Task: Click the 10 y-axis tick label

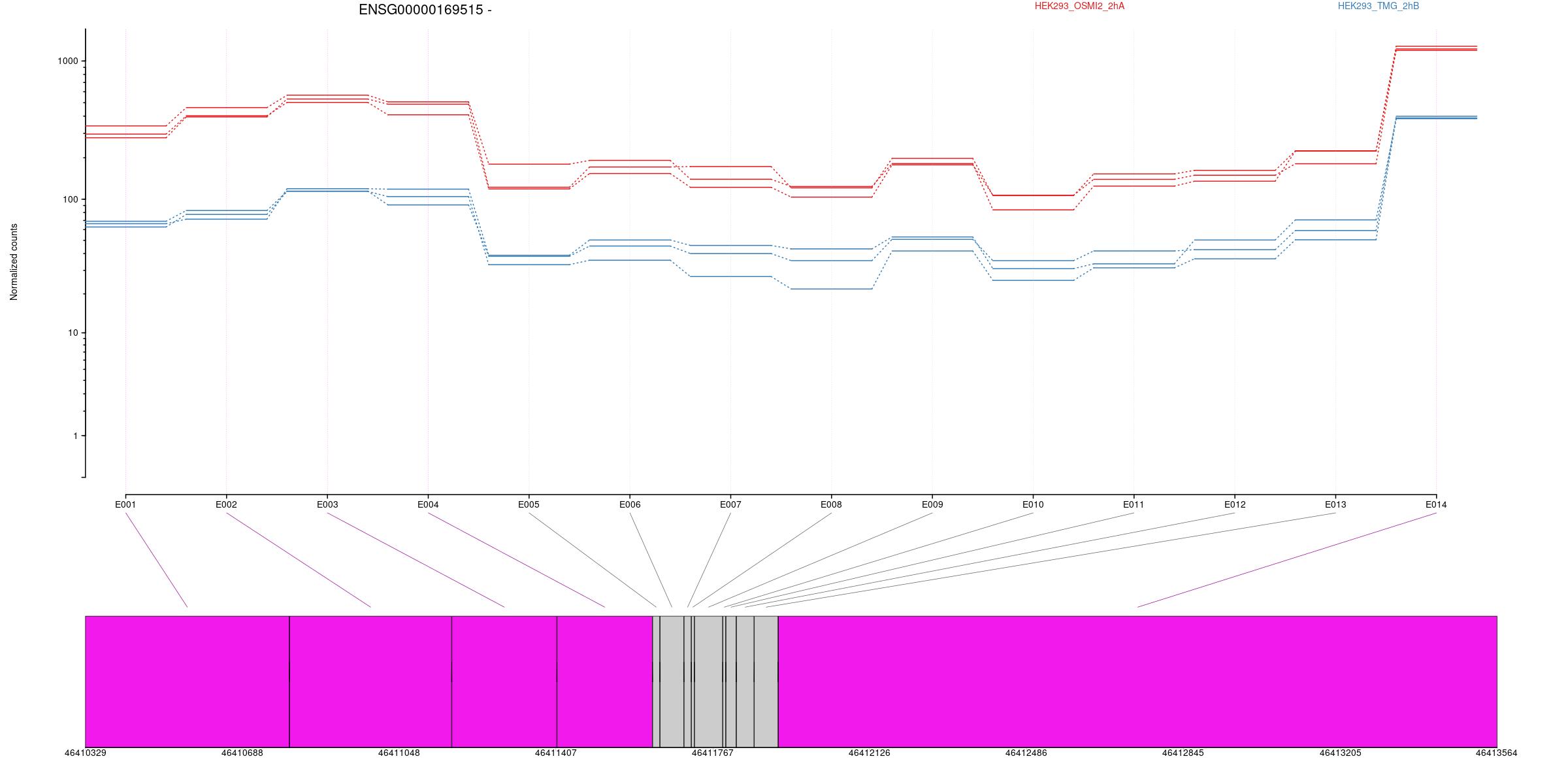Action: pyautogui.click(x=73, y=333)
